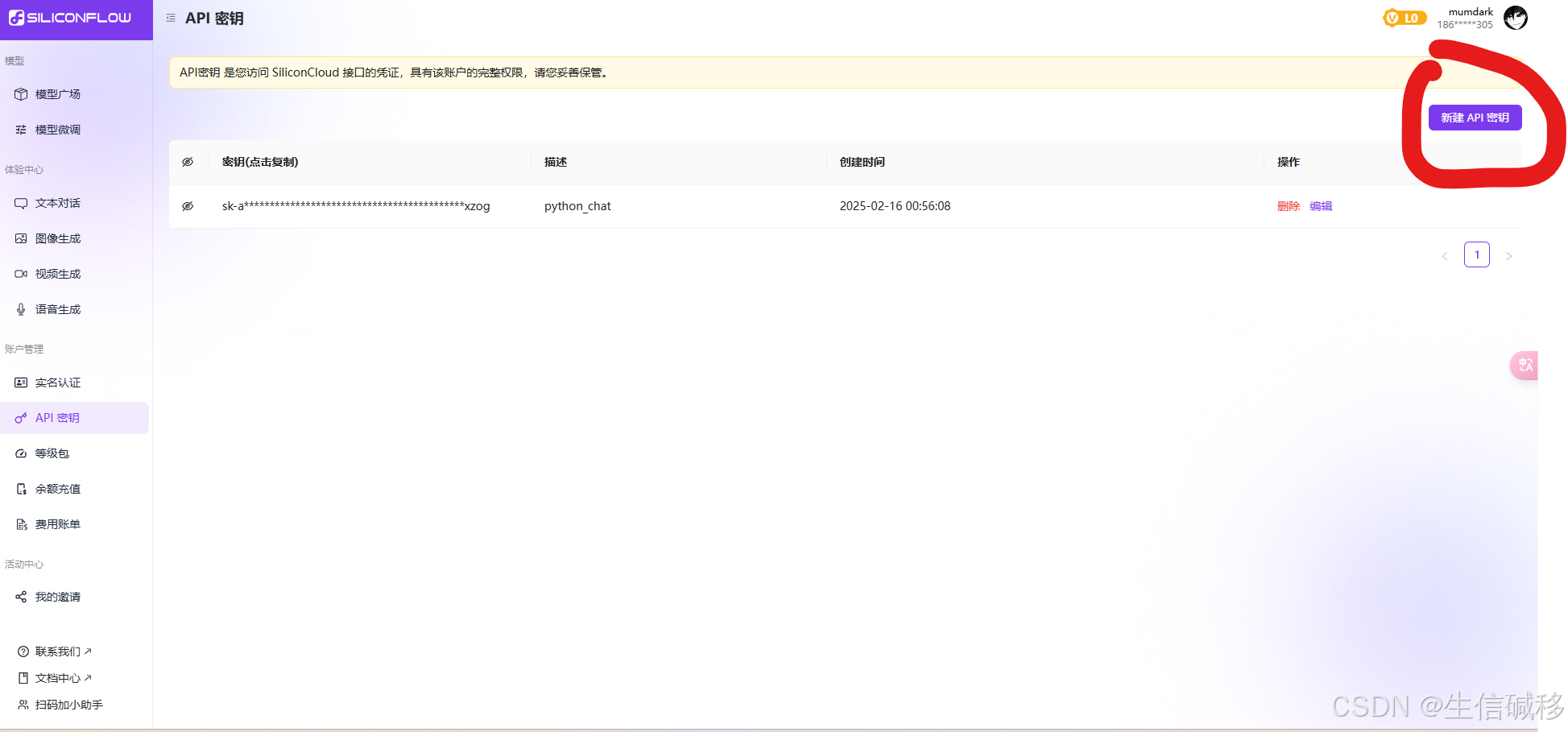The height and width of the screenshot is (732, 1568).
Task: Select page 1 in pagination
Action: coord(1477,254)
